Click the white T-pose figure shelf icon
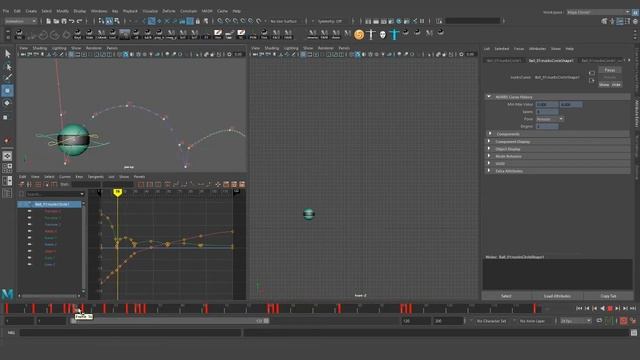Screen dimensions: 640x360 371,34
